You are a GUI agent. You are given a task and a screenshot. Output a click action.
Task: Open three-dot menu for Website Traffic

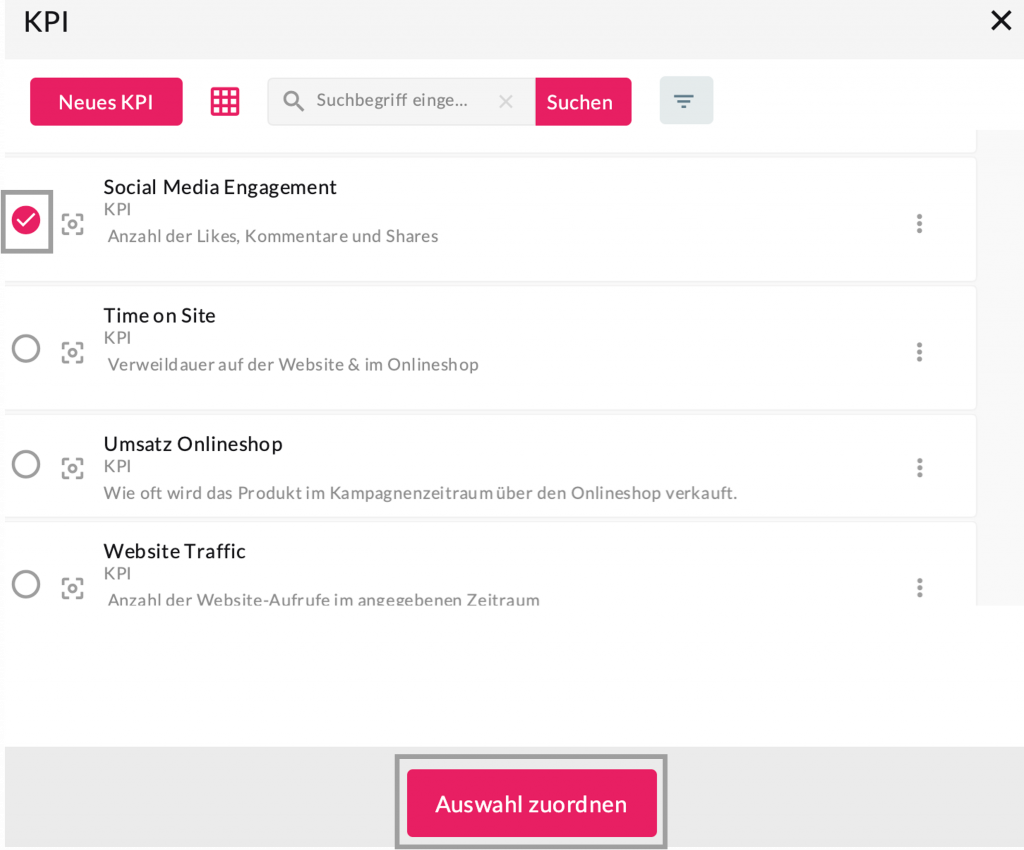919,588
